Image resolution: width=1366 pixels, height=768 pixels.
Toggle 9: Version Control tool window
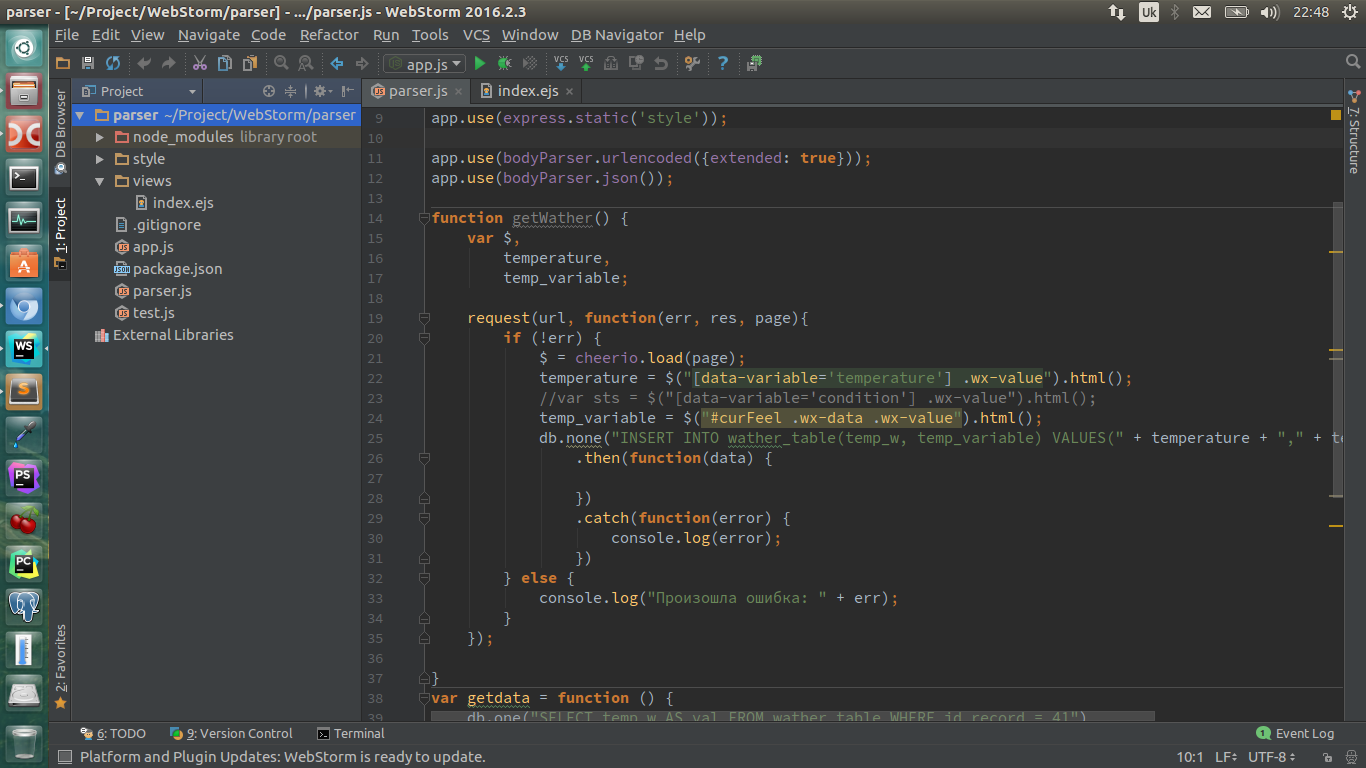click(x=231, y=733)
